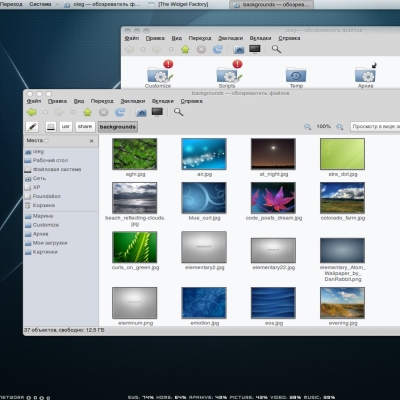Image resolution: width=400 pixels, height=400 pixels.
Task: Open Справка menu in oleg window
Action: (289, 38)
